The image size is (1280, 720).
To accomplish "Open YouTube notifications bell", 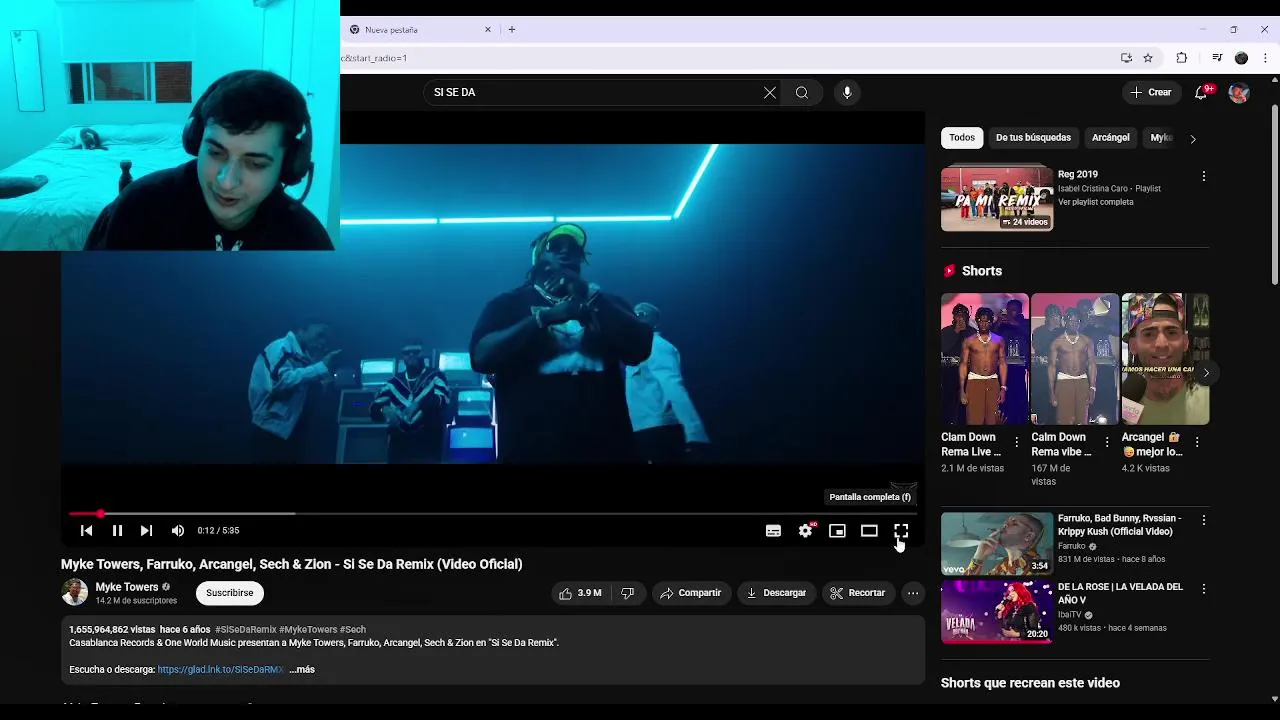I will 1202,92.
